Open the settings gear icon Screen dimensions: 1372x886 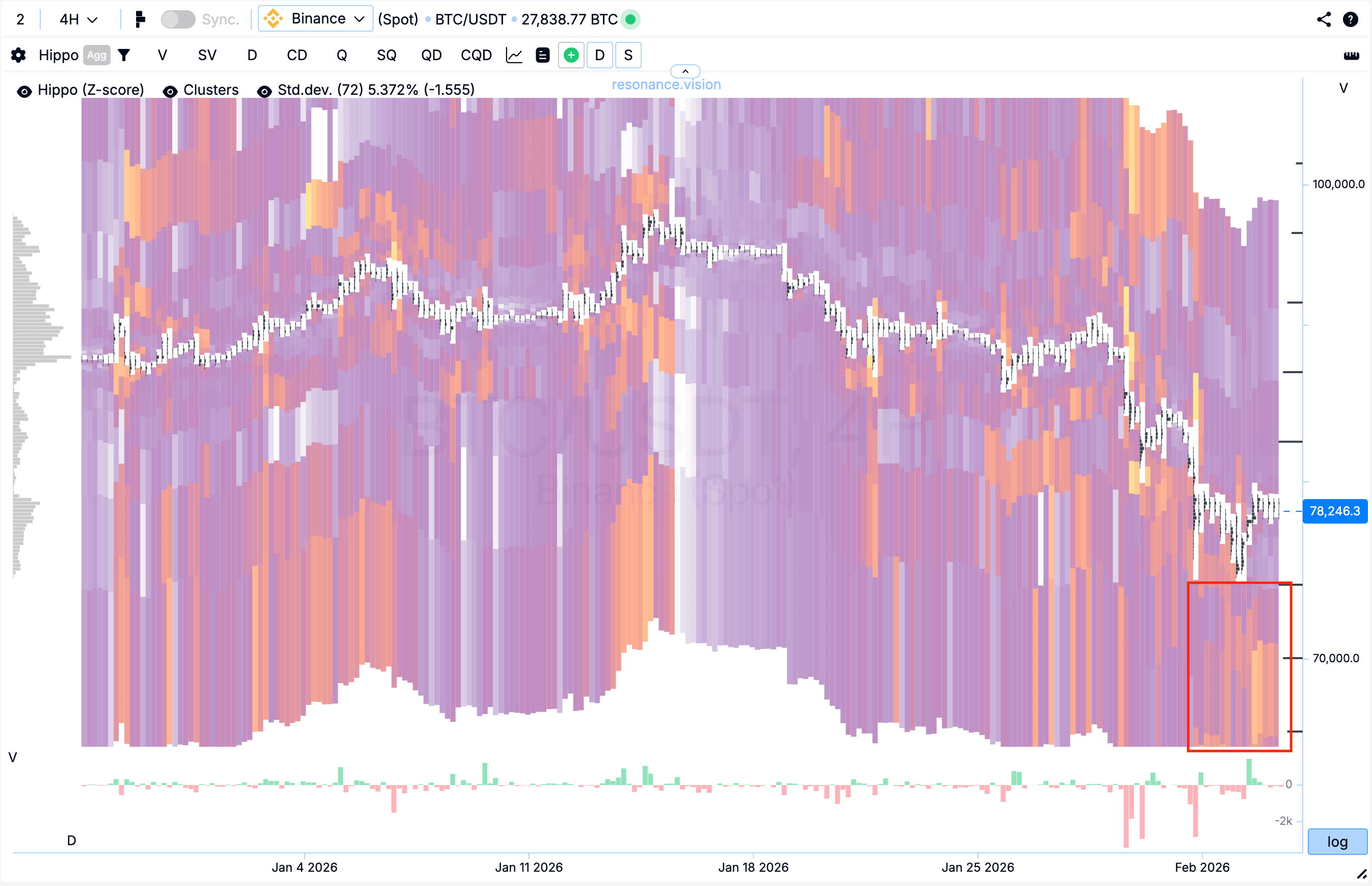[x=18, y=55]
